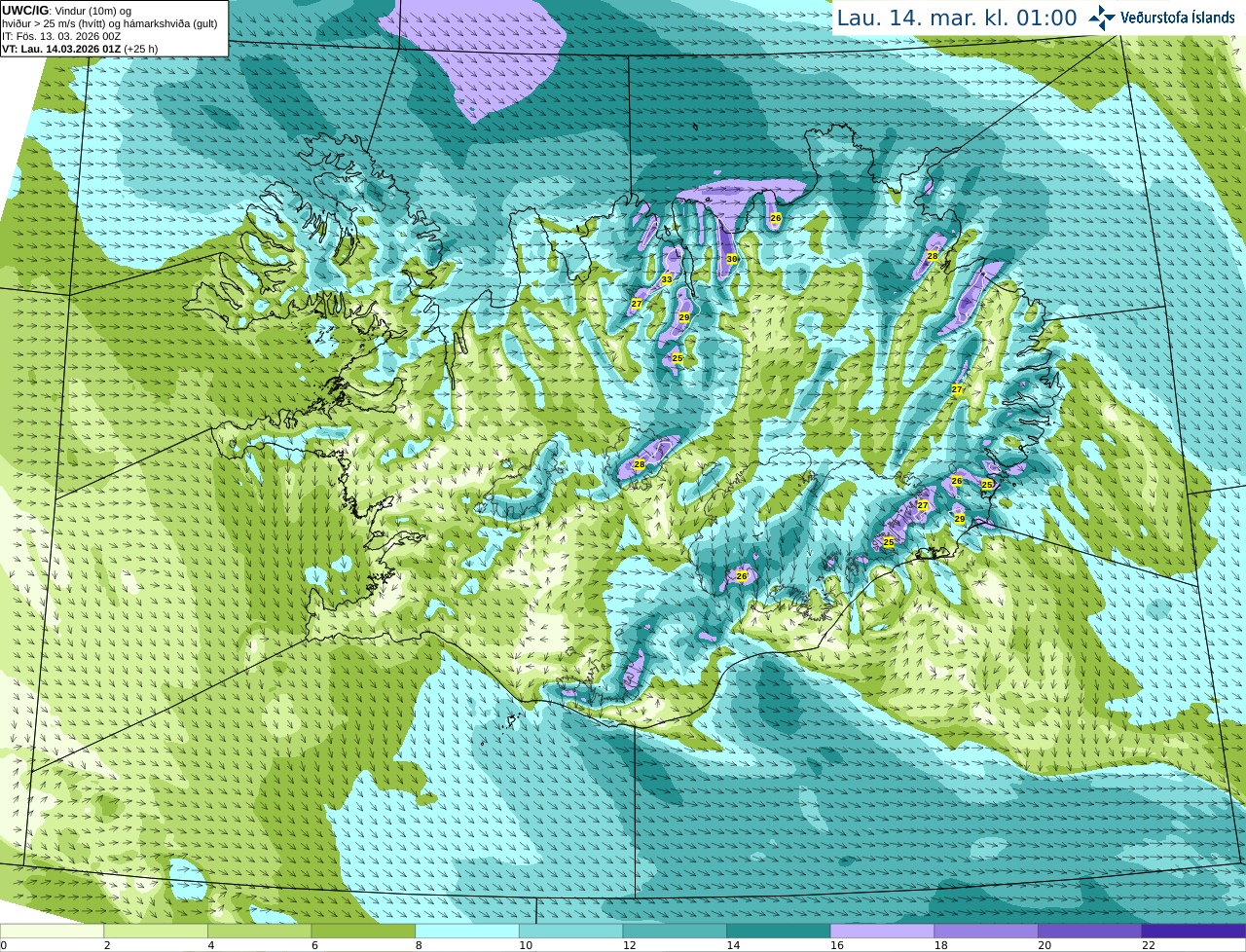The width and height of the screenshot is (1246, 952).
Task: Click the legend tick label 16
Action: point(837,945)
